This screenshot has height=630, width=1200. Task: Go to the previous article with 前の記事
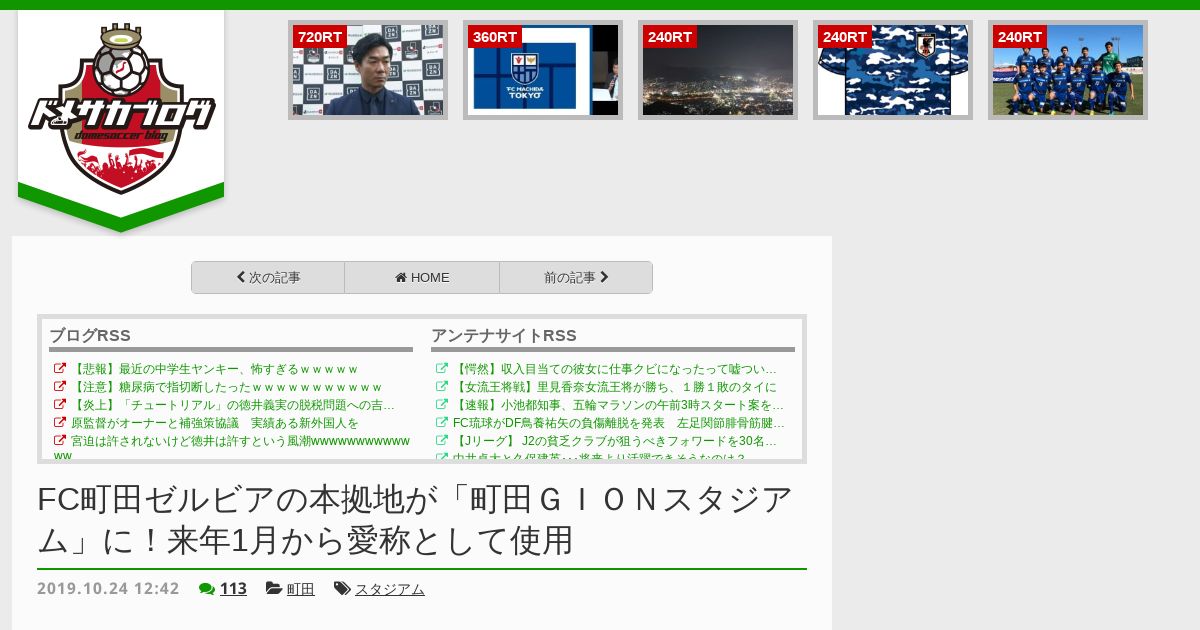click(576, 278)
